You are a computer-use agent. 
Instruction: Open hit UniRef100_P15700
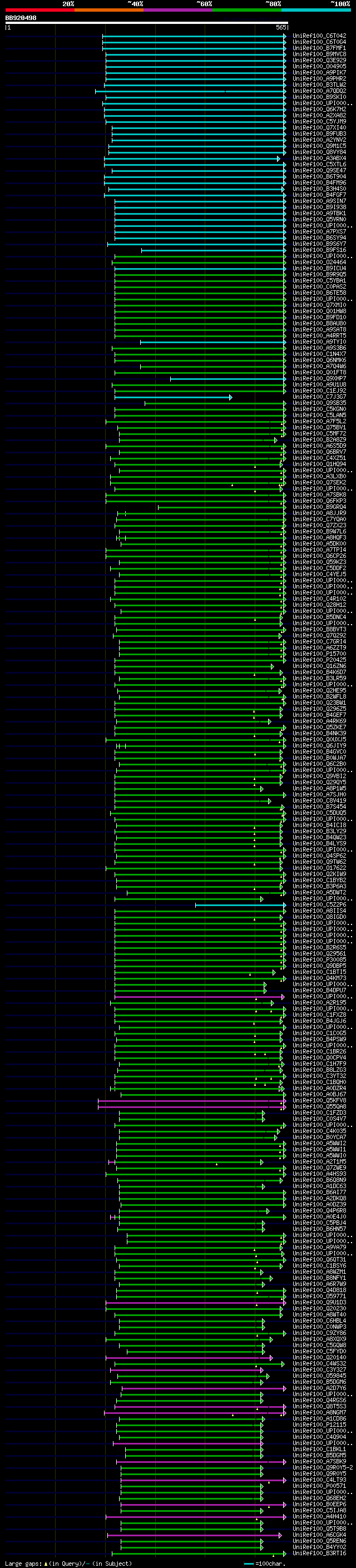pyautogui.click(x=319, y=654)
